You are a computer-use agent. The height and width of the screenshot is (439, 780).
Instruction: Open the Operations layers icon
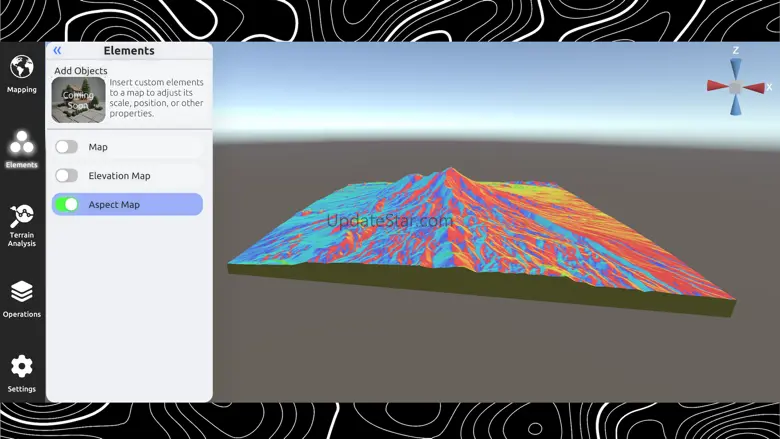tap(21, 292)
